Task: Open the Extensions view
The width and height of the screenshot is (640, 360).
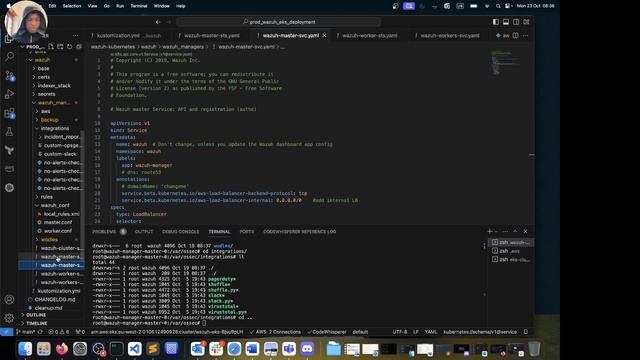Action: pos(9,113)
